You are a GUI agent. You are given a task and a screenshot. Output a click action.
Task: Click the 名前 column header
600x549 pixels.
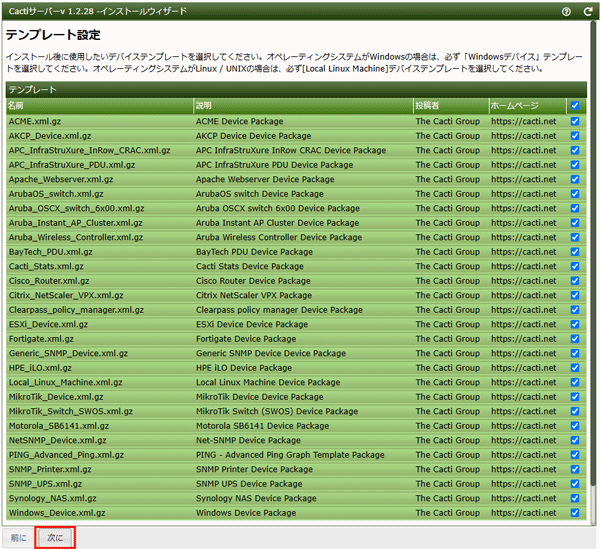(99, 106)
